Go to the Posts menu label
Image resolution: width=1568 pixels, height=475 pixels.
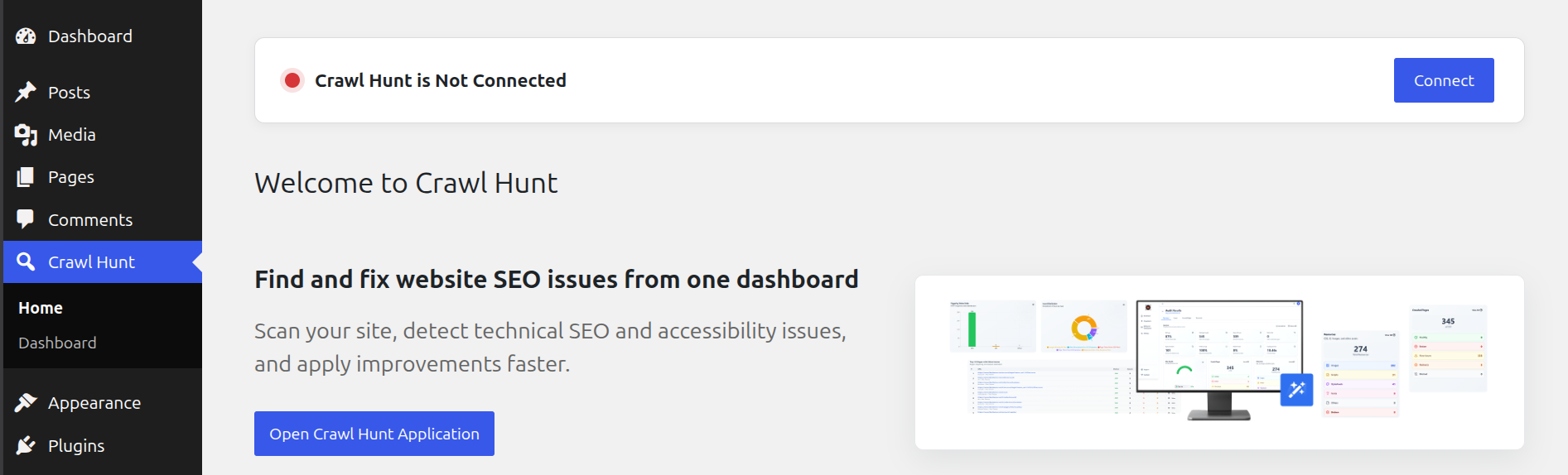click(x=69, y=93)
